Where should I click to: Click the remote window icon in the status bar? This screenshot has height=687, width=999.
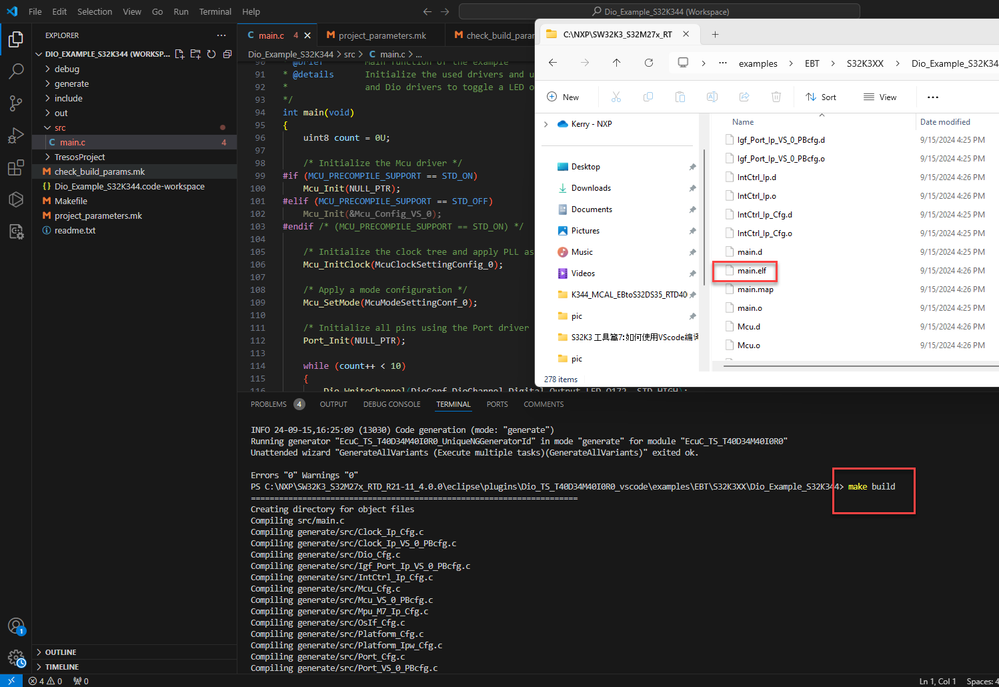(x=11, y=681)
